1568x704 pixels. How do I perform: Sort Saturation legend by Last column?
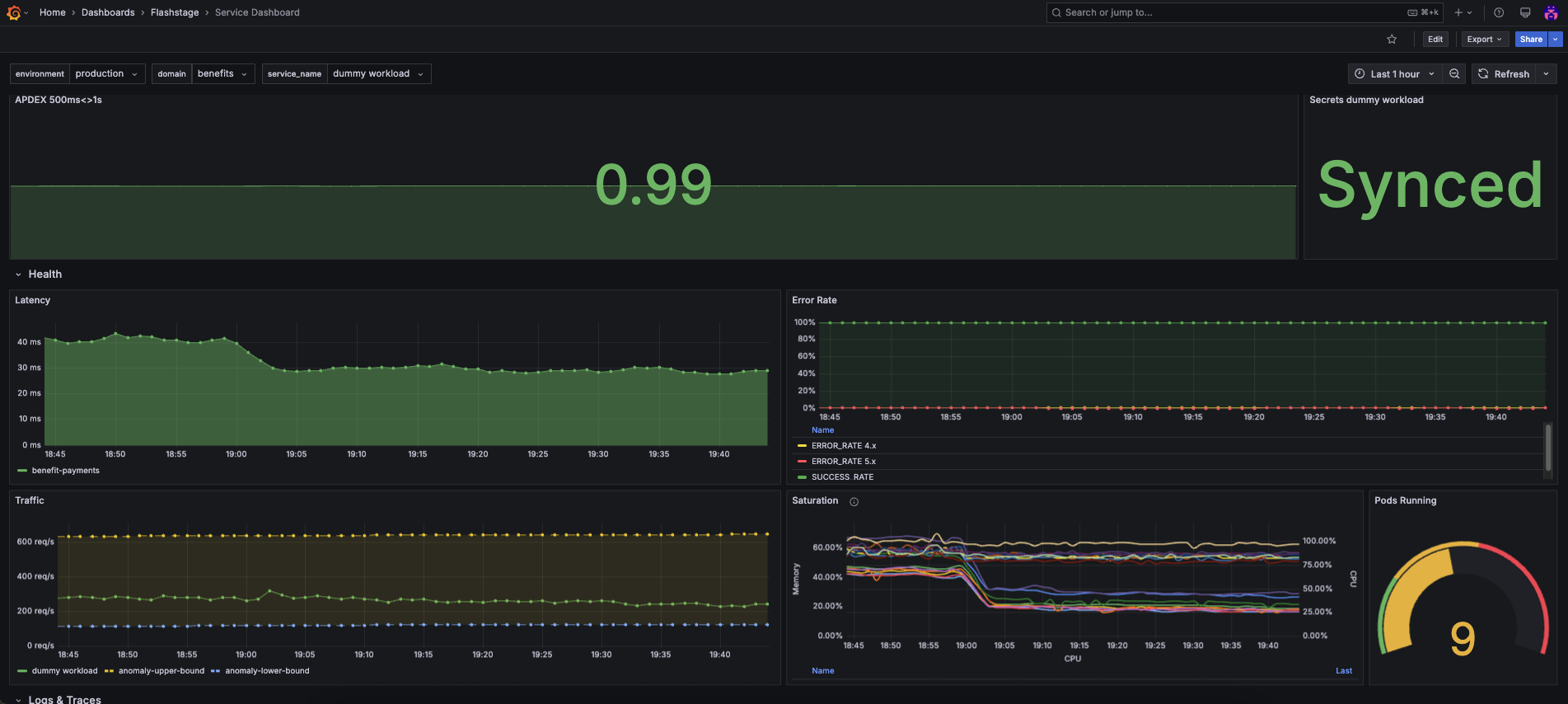[1343, 671]
